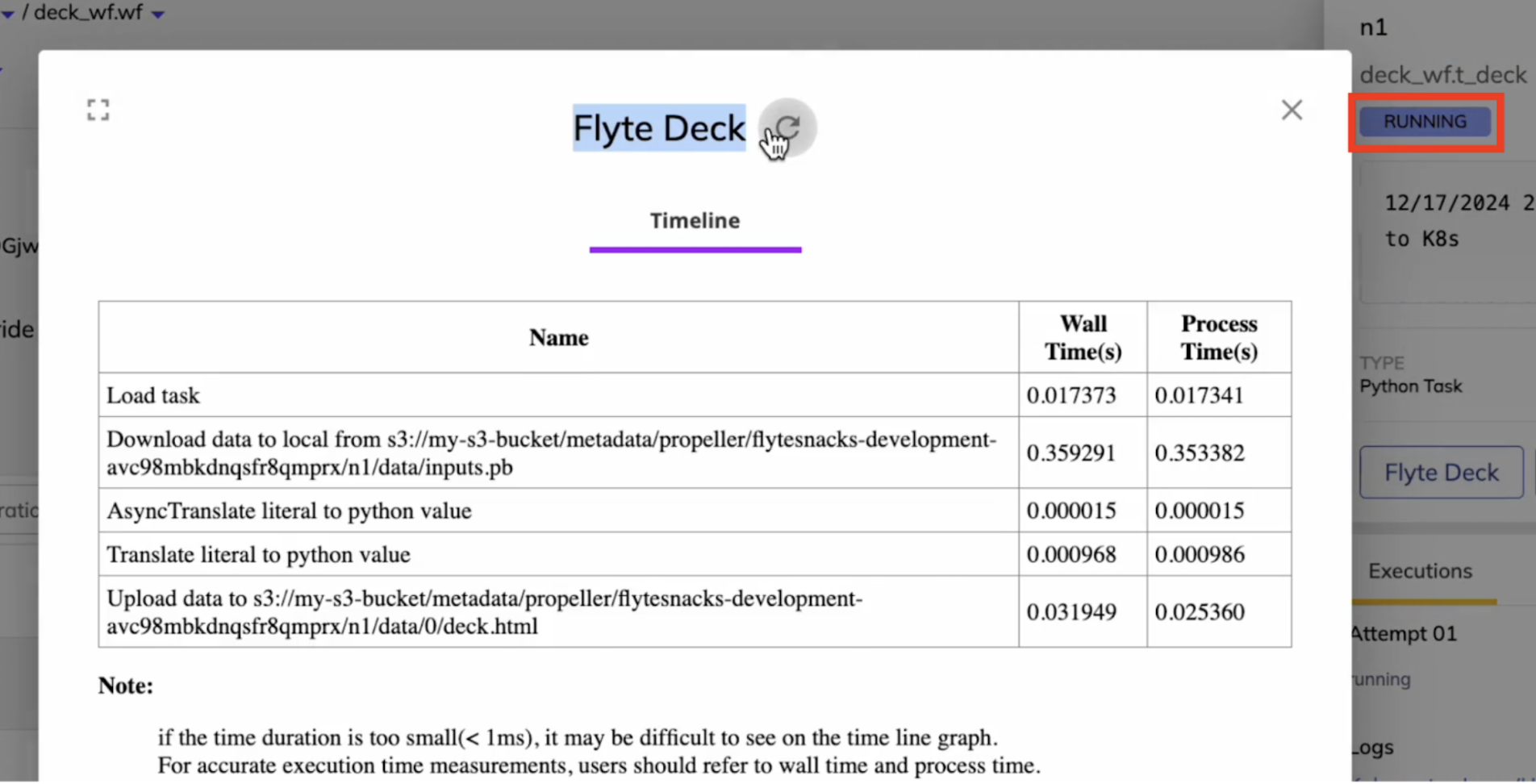This screenshot has height=784, width=1536.
Task: Open Flyte Deck button in side panel
Action: coord(1442,472)
